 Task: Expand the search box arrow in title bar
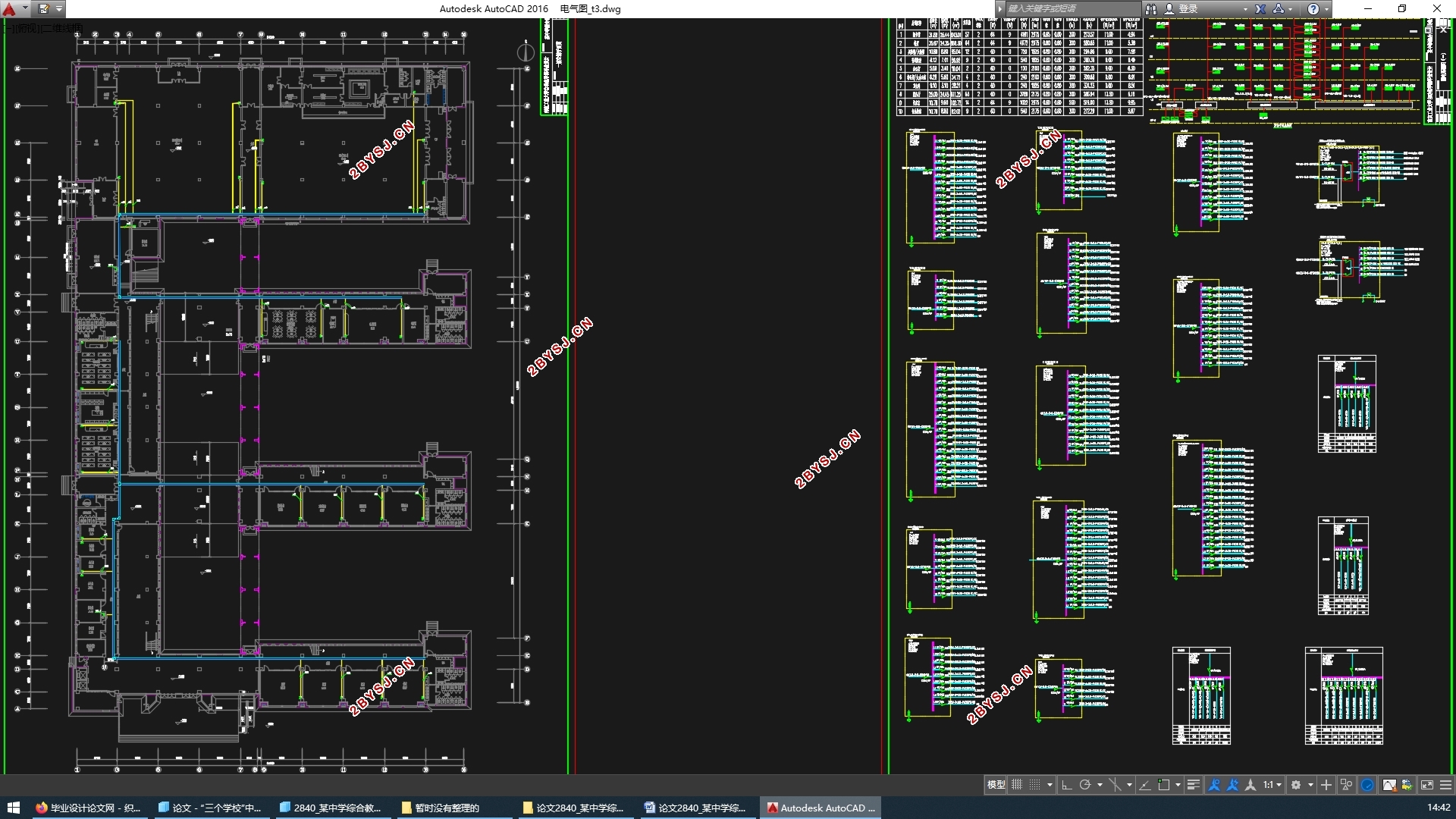click(x=1000, y=9)
